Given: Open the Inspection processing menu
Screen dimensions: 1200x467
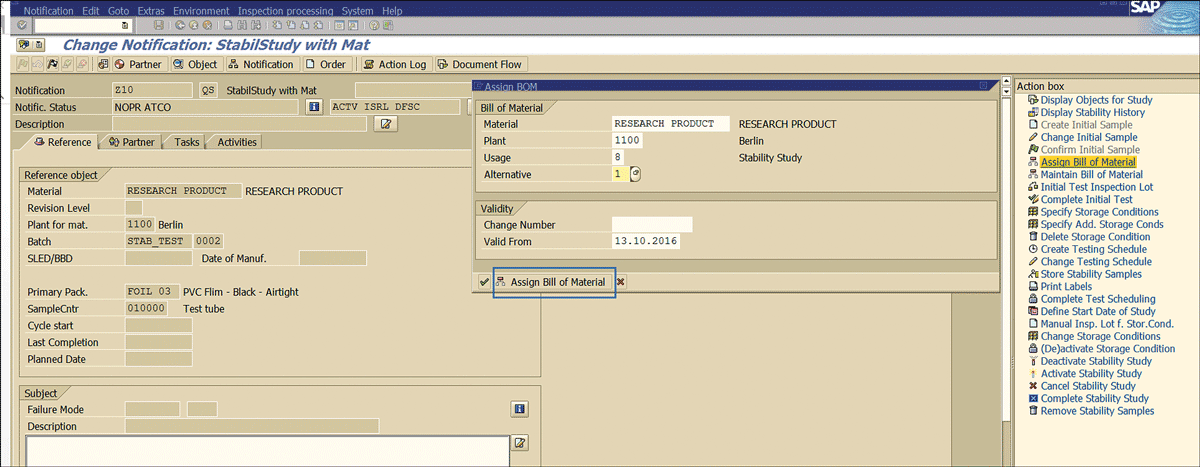Looking at the screenshot, I should (x=284, y=9).
